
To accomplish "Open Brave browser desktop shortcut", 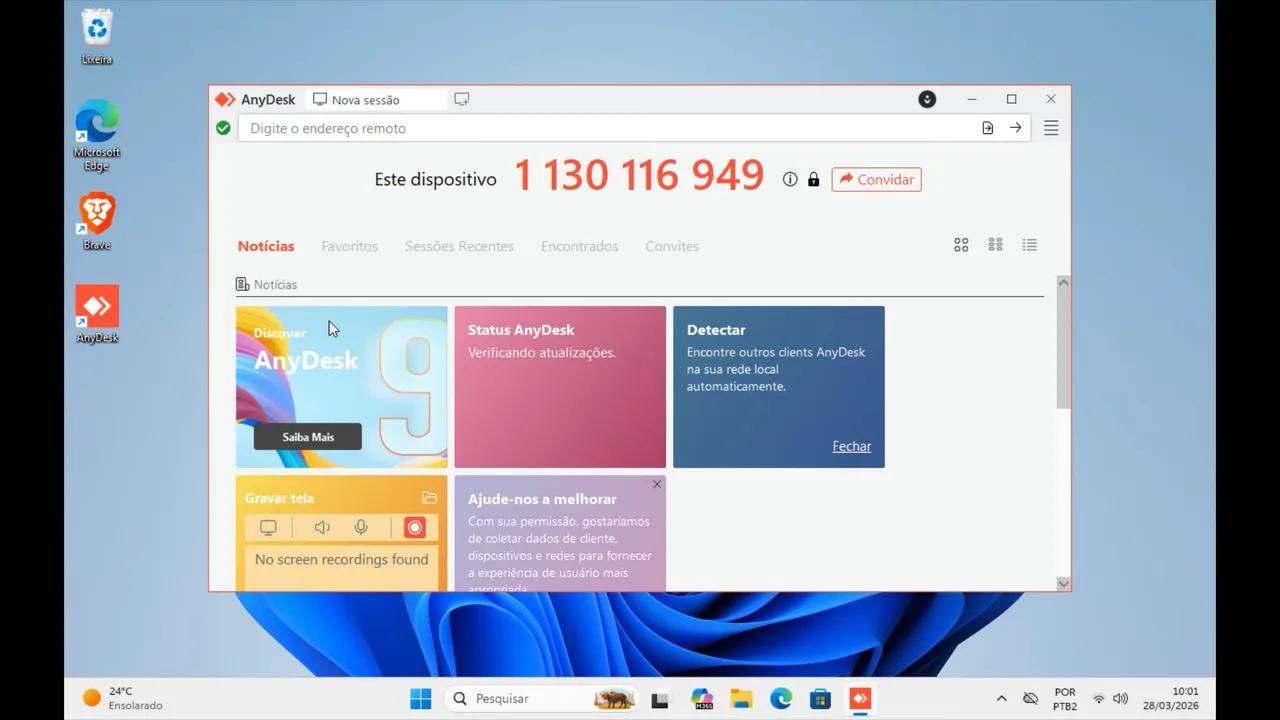I will pos(97,221).
